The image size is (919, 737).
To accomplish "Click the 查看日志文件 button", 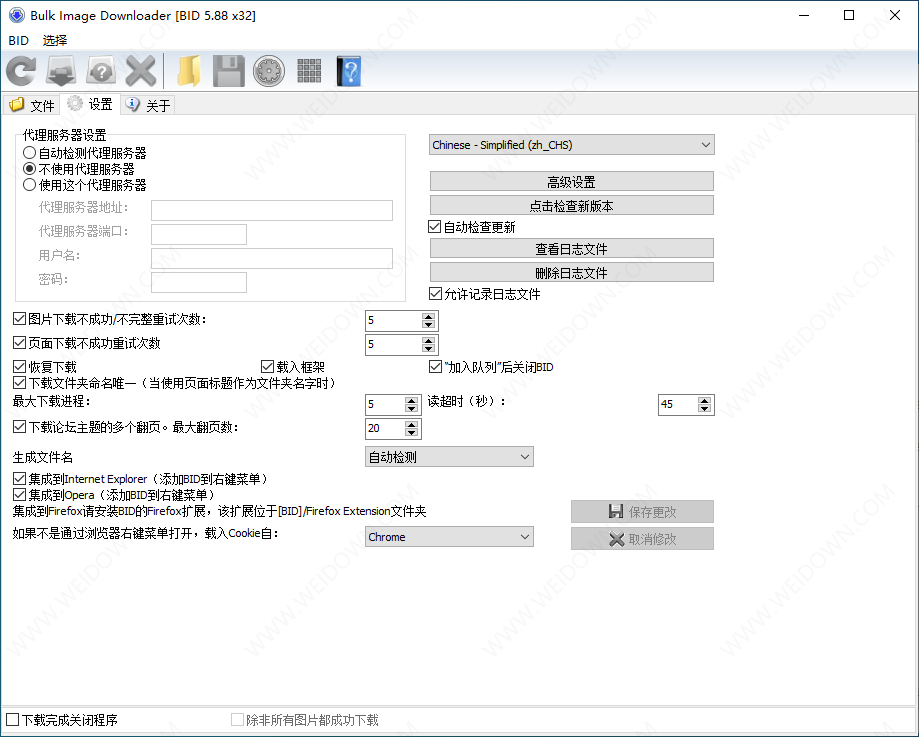I will pyautogui.click(x=571, y=249).
